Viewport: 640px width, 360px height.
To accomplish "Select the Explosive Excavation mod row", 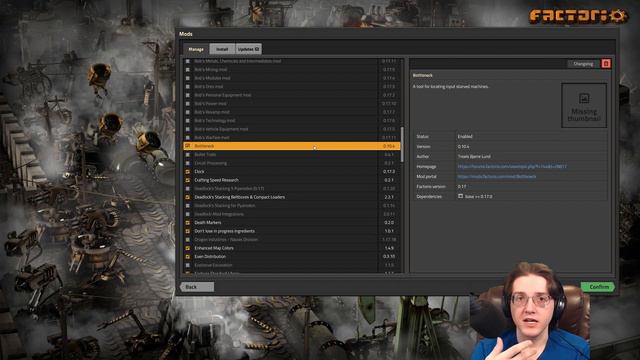I will coord(291,265).
